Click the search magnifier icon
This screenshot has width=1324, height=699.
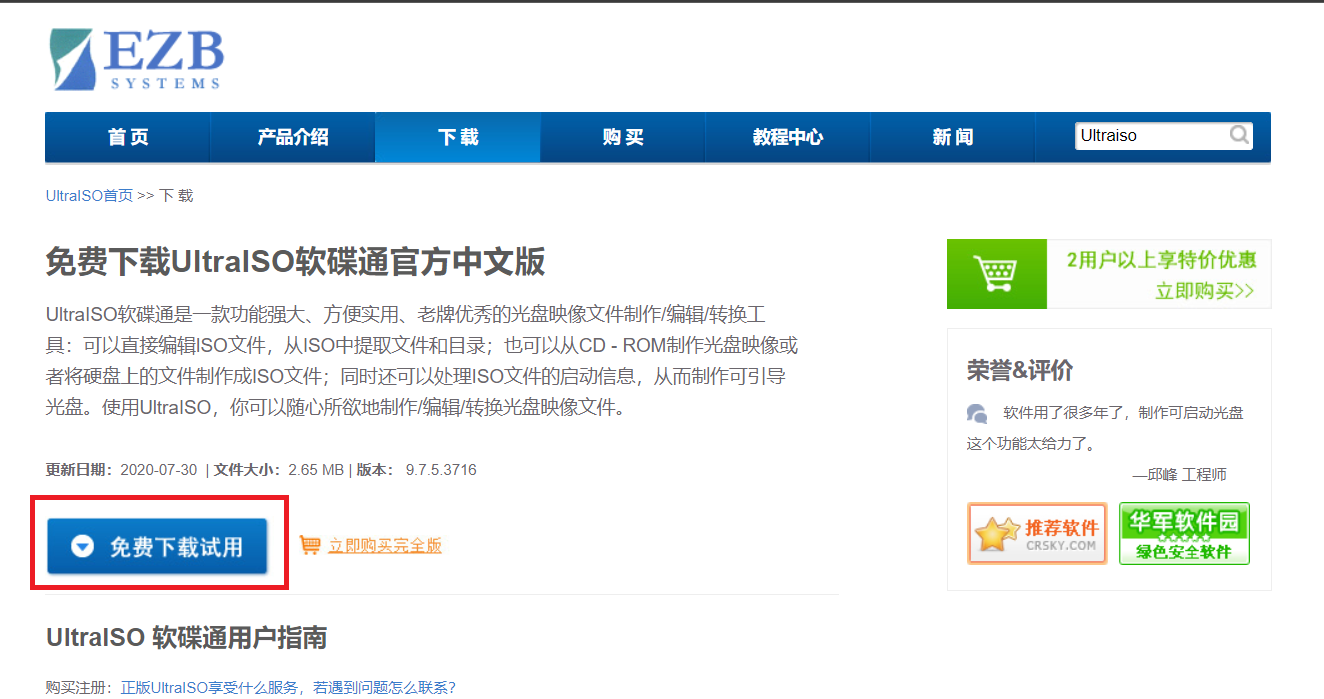point(1239,135)
